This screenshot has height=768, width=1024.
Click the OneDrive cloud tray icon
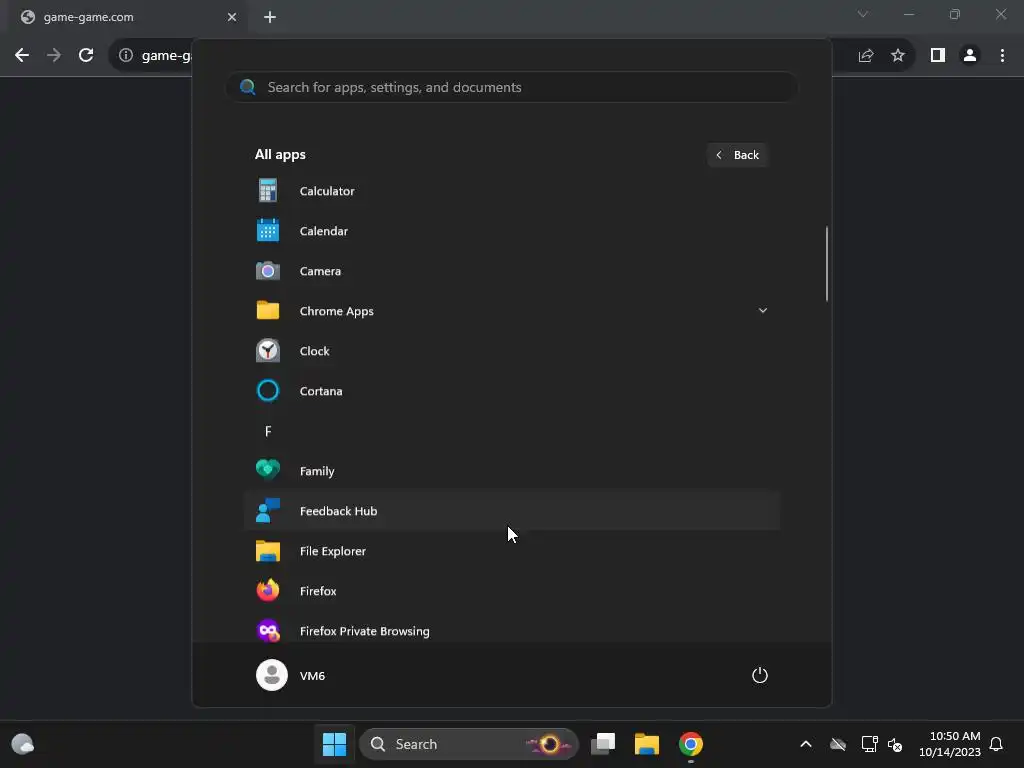(x=838, y=744)
